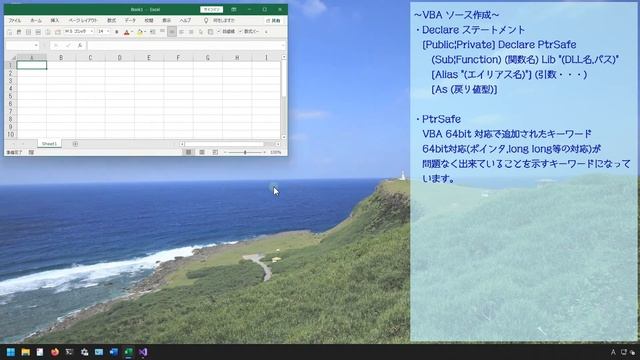Select column D header
This screenshot has height=360, width=640.
tap(120, 58)
